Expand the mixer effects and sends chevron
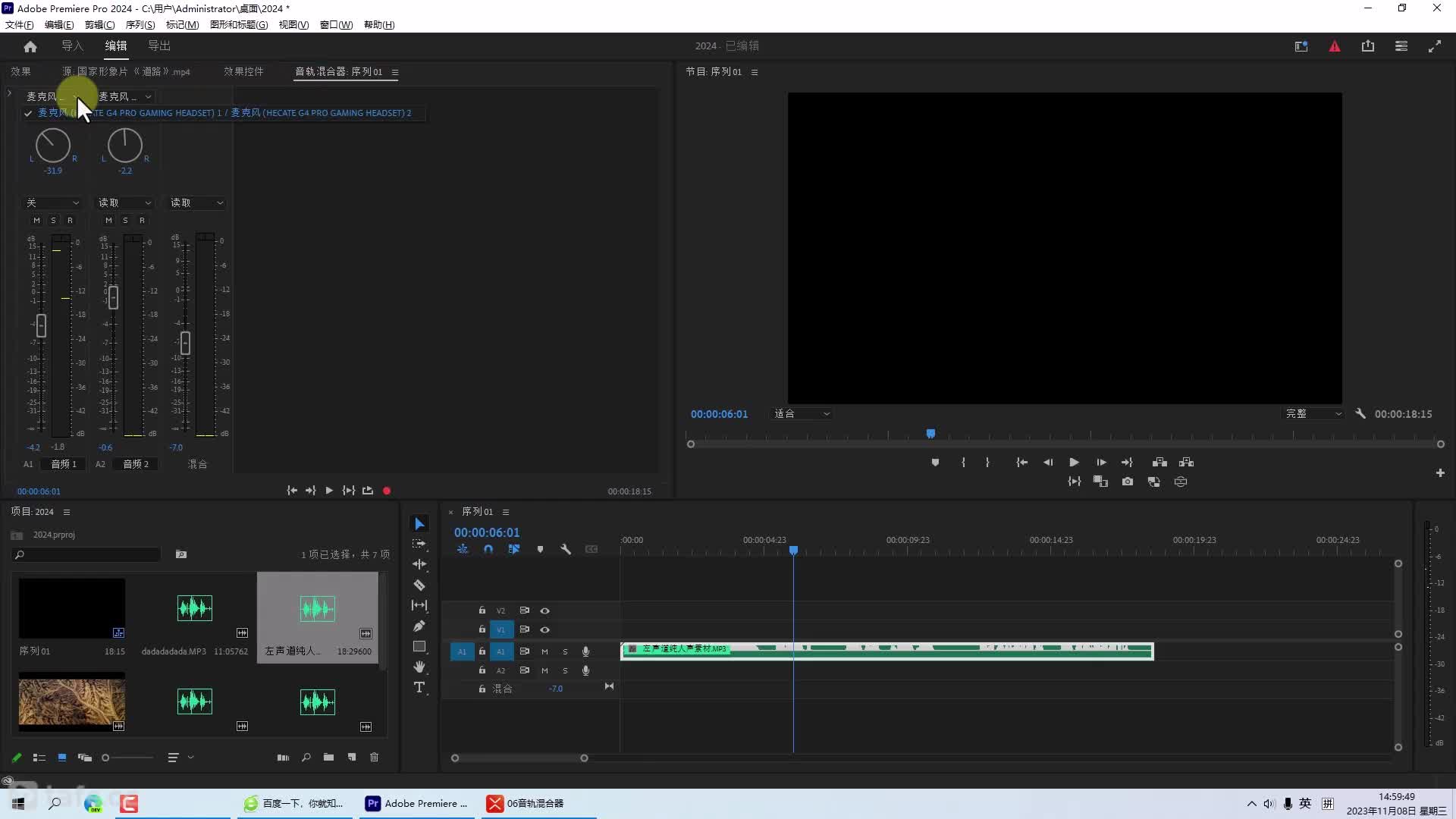The width and height of the screenshot is (1456, 819). (x=9, y=93)
